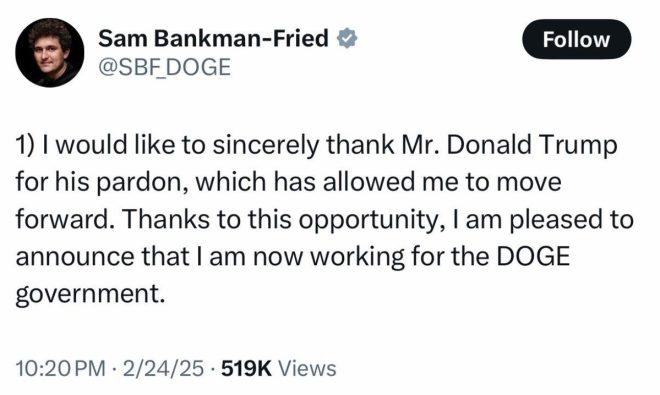
Task: Click "DOGE" in the tweet body
Action: coord(533,256)
